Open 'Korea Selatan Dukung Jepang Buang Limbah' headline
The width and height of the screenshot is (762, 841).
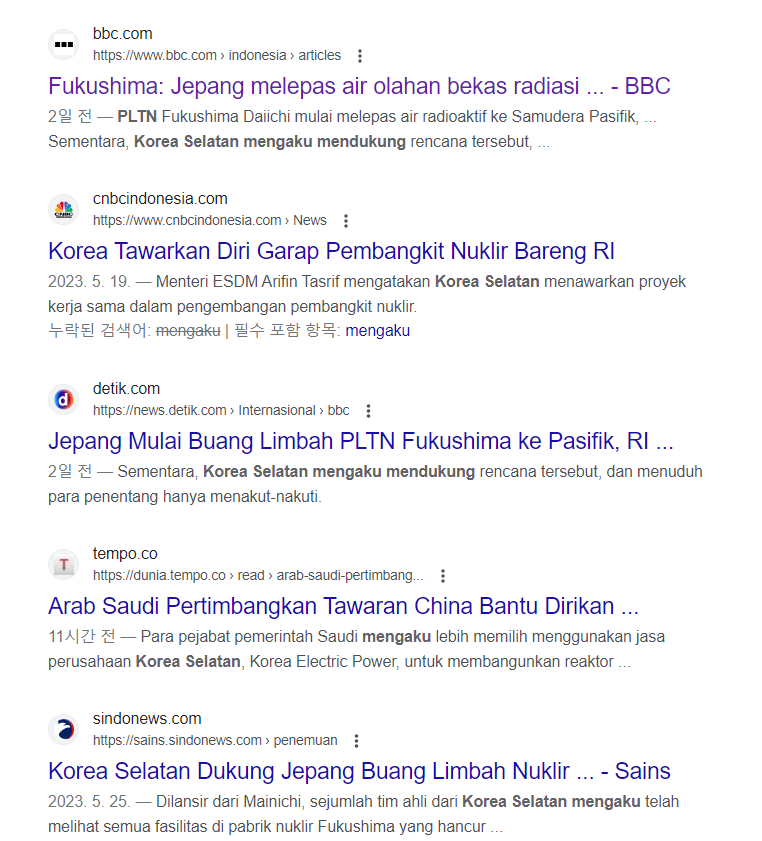(x=359, y=771)
